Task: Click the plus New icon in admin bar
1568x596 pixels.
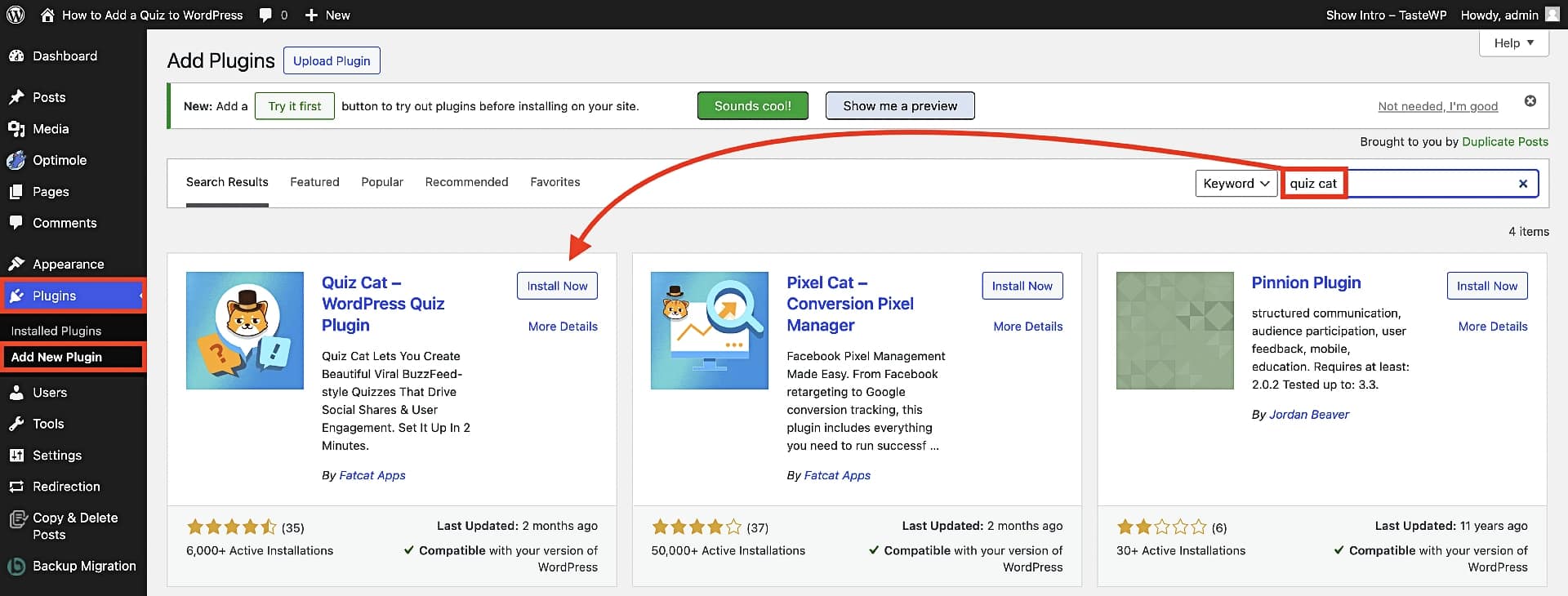Action: (311, 15)
